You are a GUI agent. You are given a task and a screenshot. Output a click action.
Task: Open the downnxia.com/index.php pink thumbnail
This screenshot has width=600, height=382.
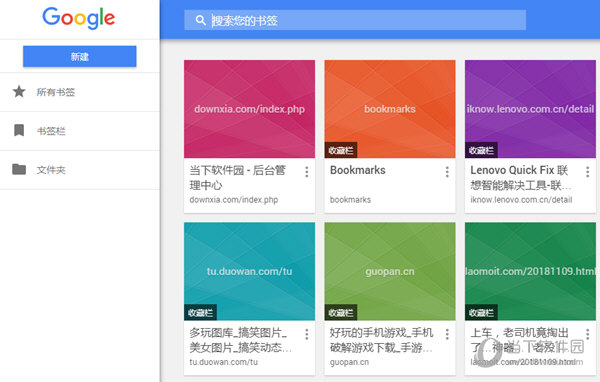pos(249,109)
